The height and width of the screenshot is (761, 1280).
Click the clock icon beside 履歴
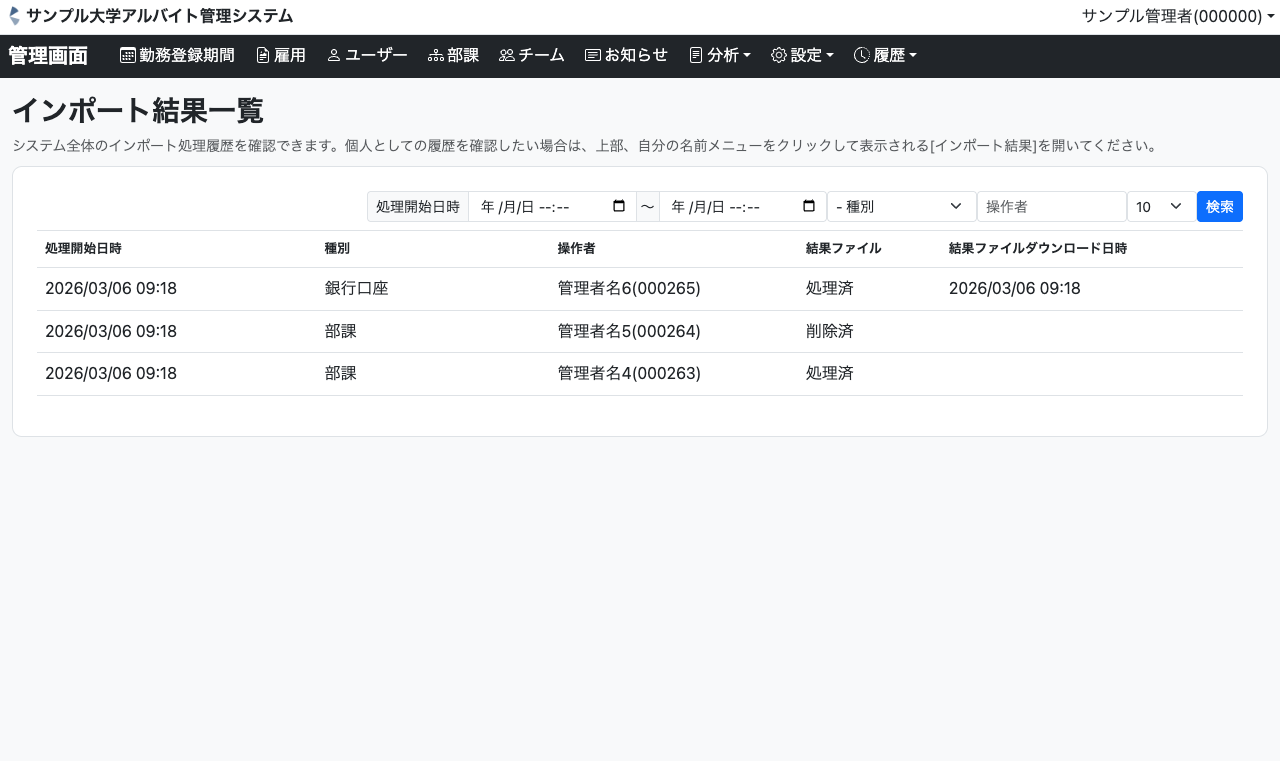[862, 56]
